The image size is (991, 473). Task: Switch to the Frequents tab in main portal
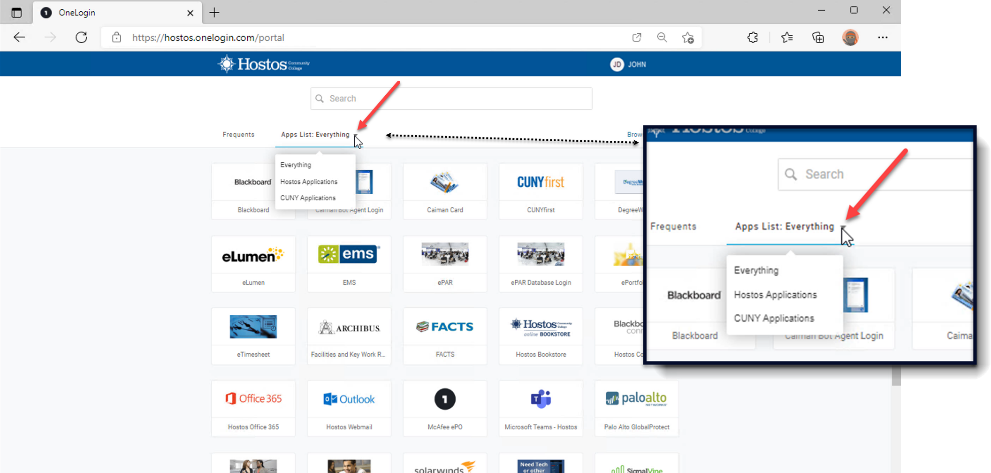pos(238,135)
